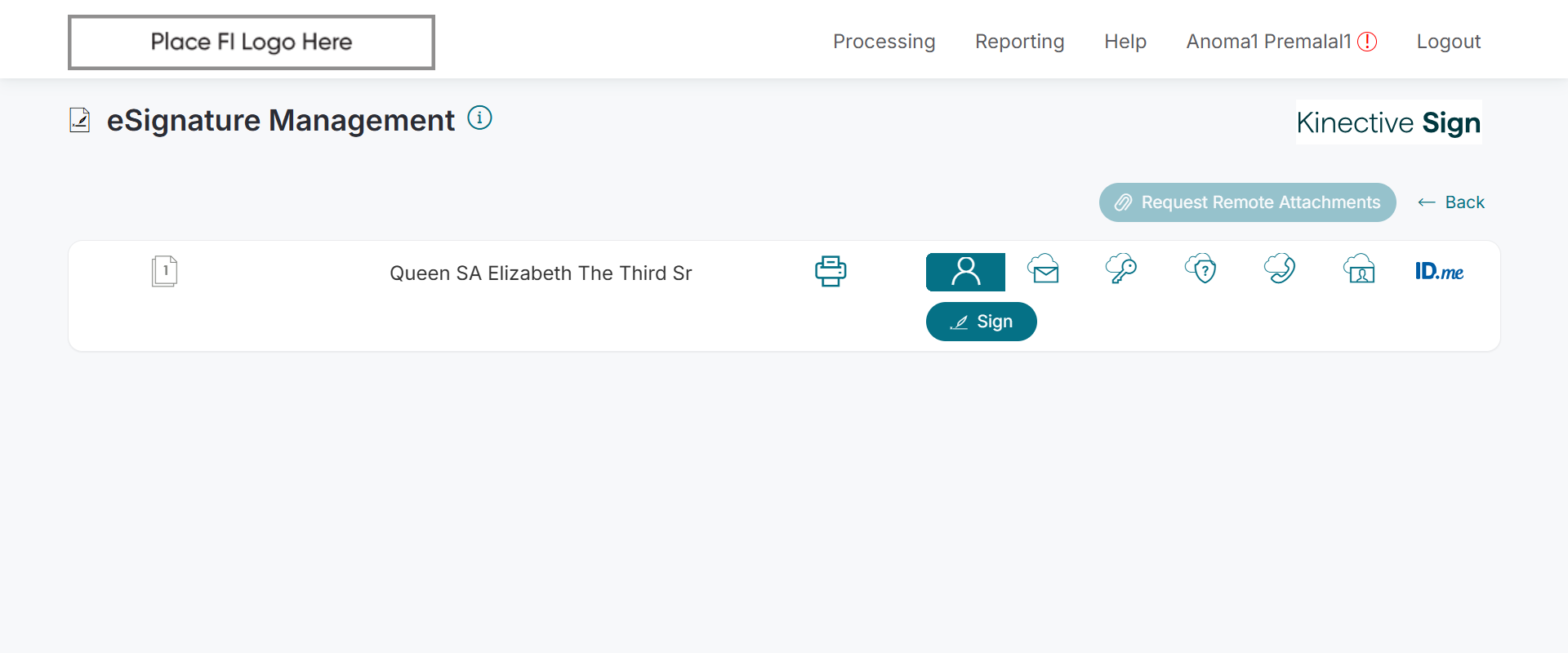Go Back using the arrow link
The height and width of the screenshot is (653, 1568).
(x=1451, y=202)
